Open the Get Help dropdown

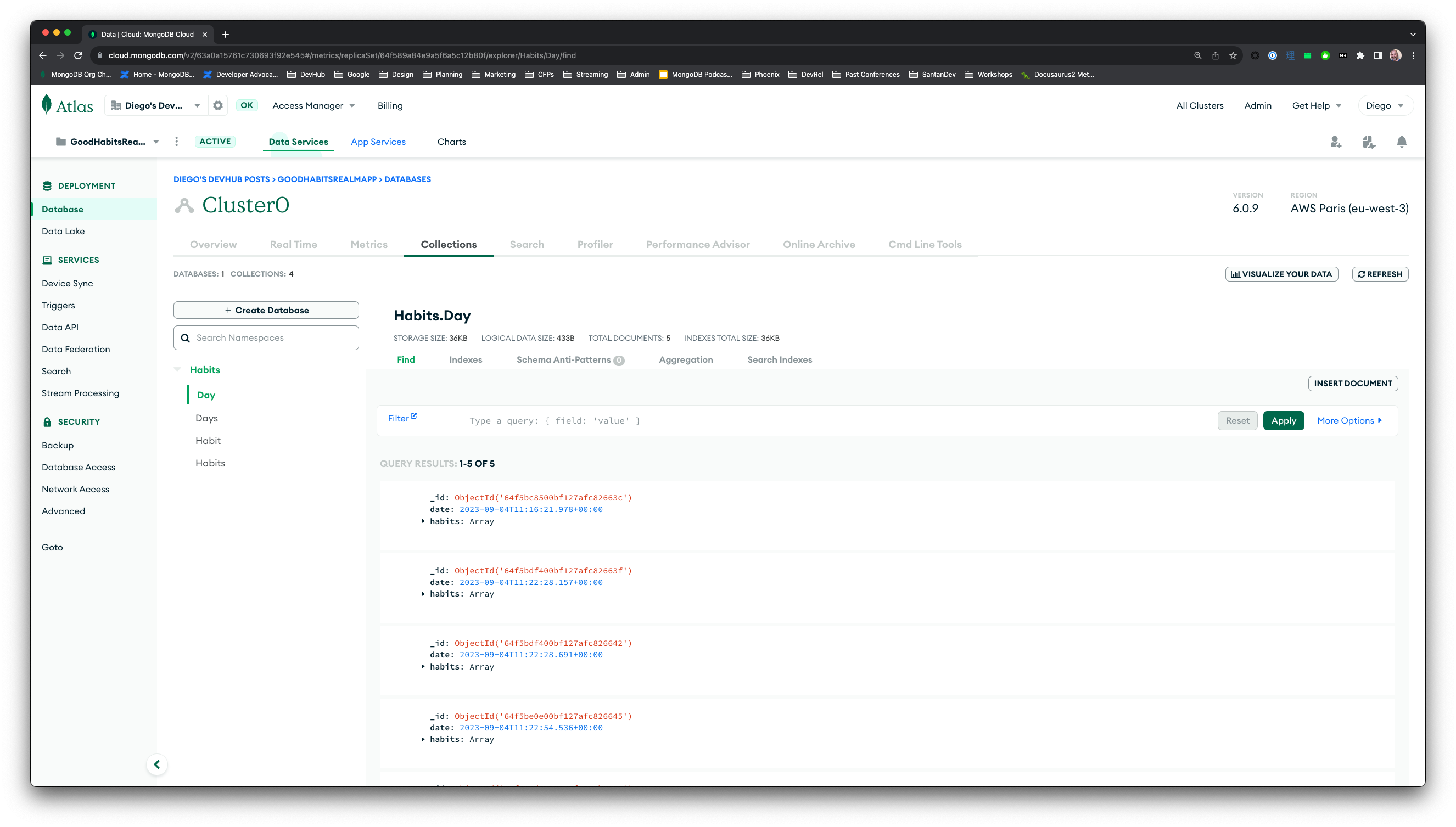(x=1315, y=106)
